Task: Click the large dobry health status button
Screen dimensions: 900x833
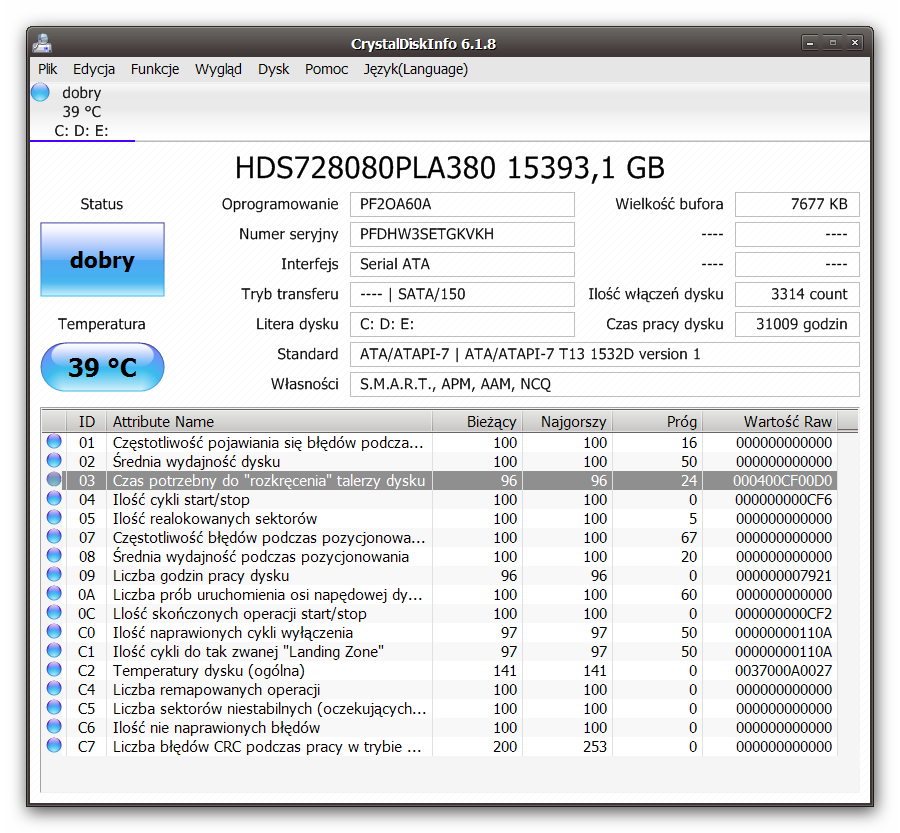Action: click(102, 259)
